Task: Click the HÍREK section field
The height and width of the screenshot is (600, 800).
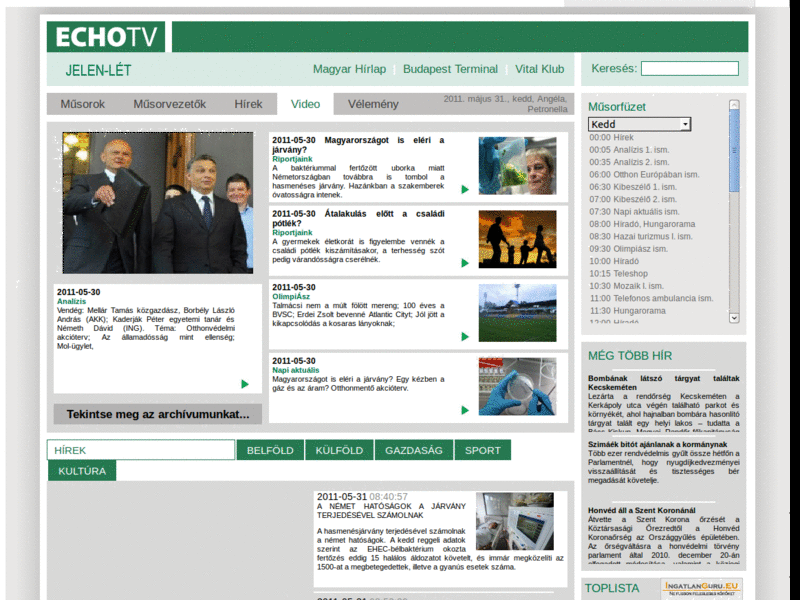Action: [141, 450]
